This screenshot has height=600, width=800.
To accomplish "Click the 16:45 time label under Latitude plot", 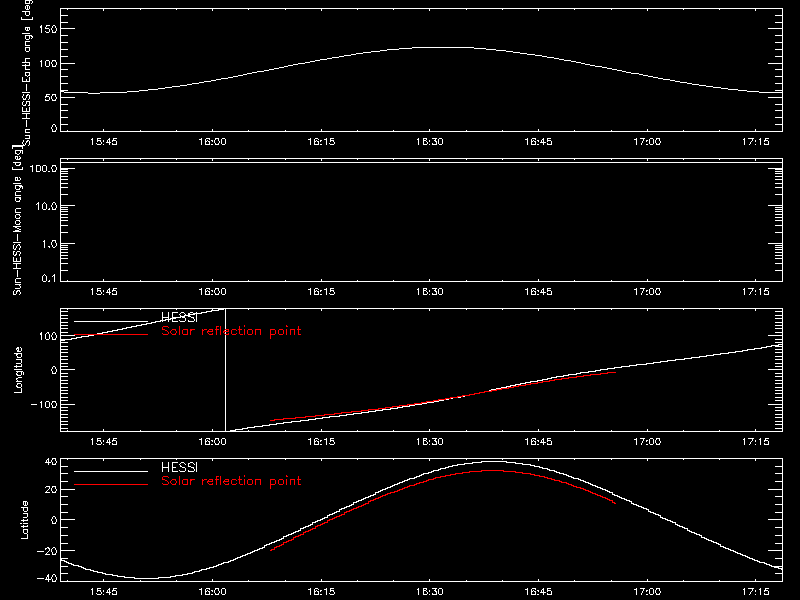I will [538, 592].
